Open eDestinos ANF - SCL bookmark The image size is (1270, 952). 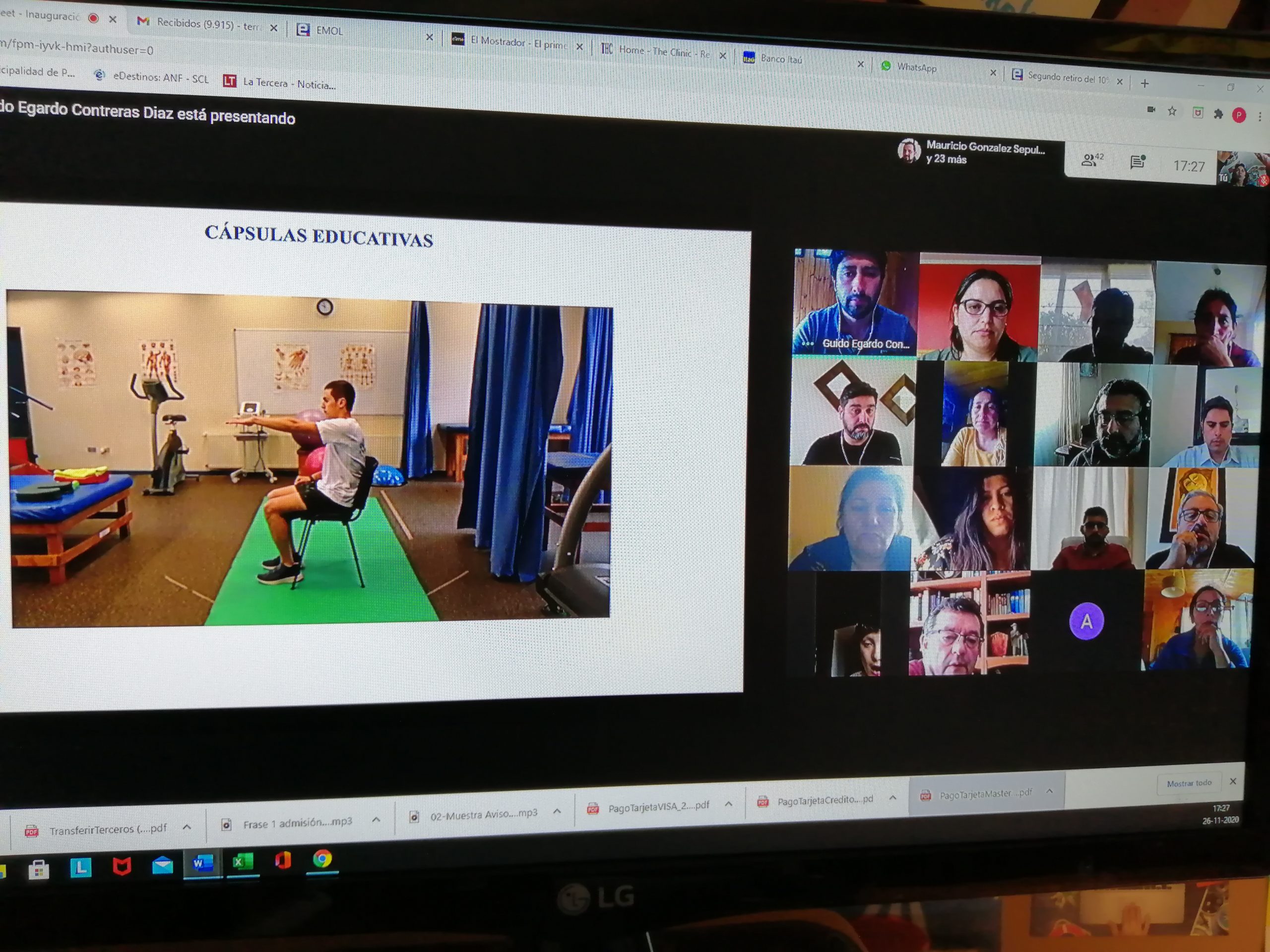click(x=150, y=77)
